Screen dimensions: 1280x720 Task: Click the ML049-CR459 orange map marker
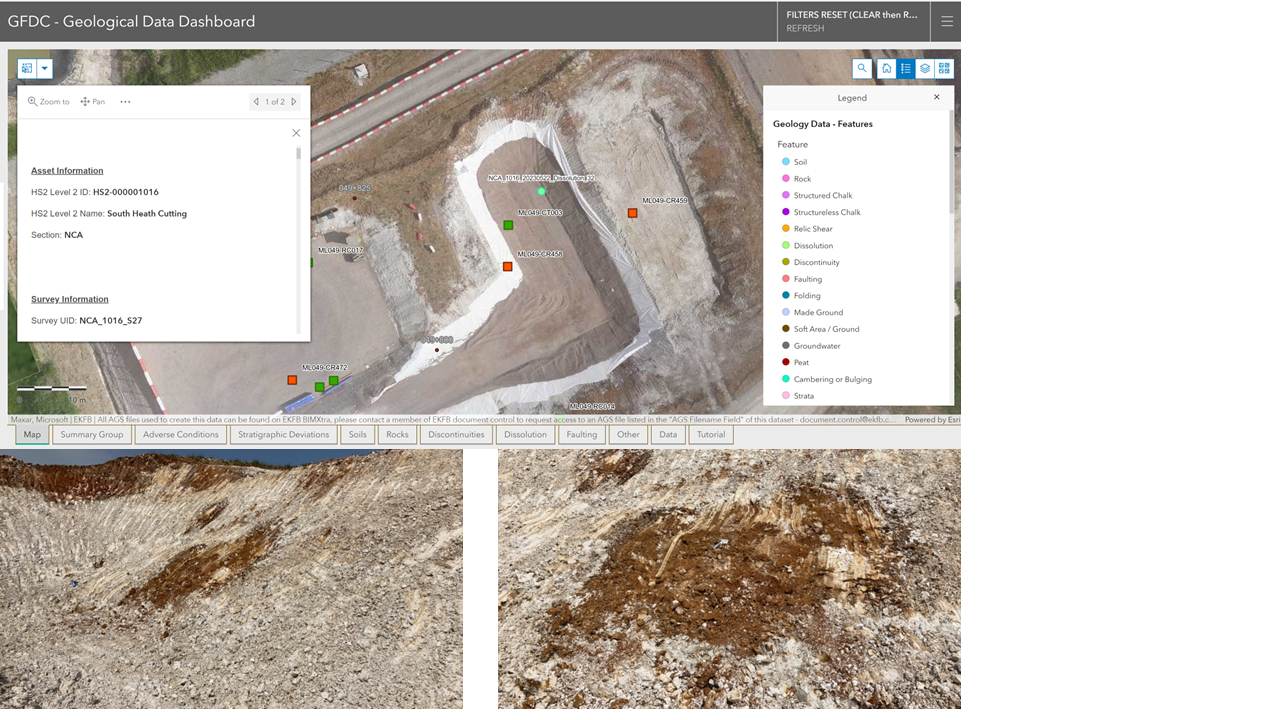click(x=633, y=213)
